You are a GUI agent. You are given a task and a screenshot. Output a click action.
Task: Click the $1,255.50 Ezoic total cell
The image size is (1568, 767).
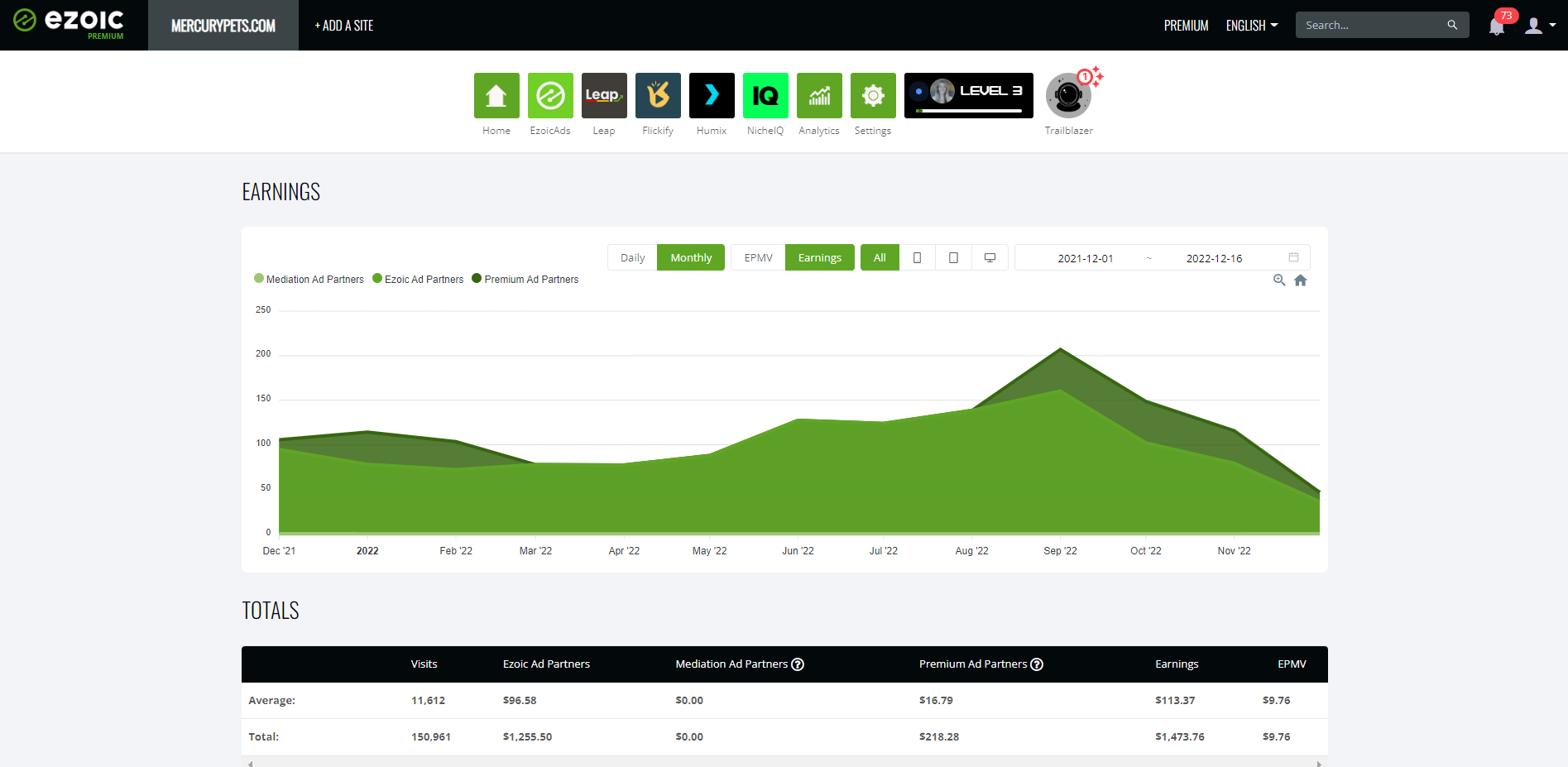527,736
